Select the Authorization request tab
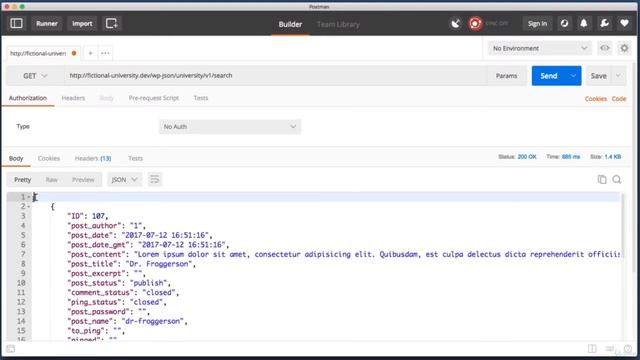The width and height of the screenshot is (640, 360). (x=28, y=98)
